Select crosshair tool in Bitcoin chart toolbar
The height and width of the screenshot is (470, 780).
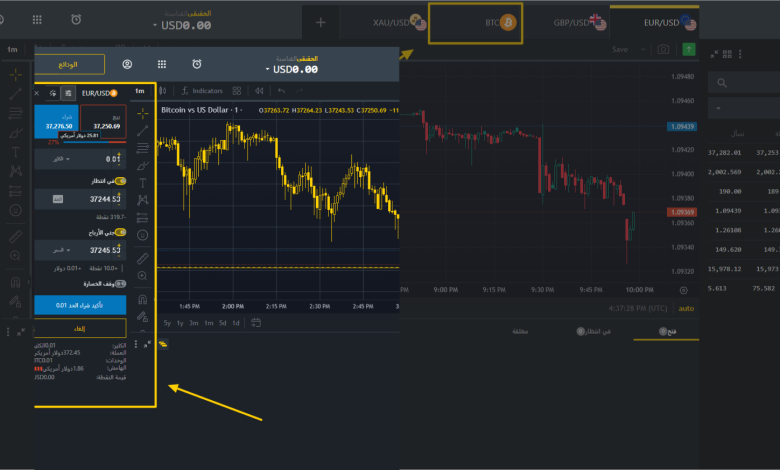(143, 111)
